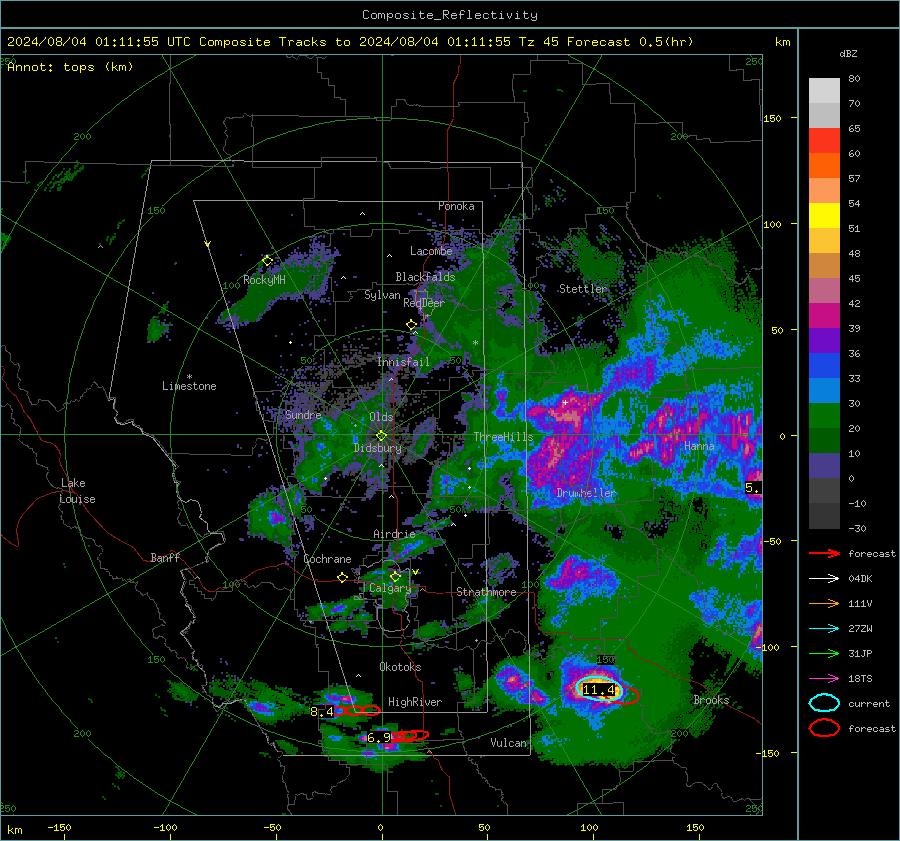Click the Composite_Reflectivity title
The height and width of the screenshot is (841, 900).
(x=449, y=15)
